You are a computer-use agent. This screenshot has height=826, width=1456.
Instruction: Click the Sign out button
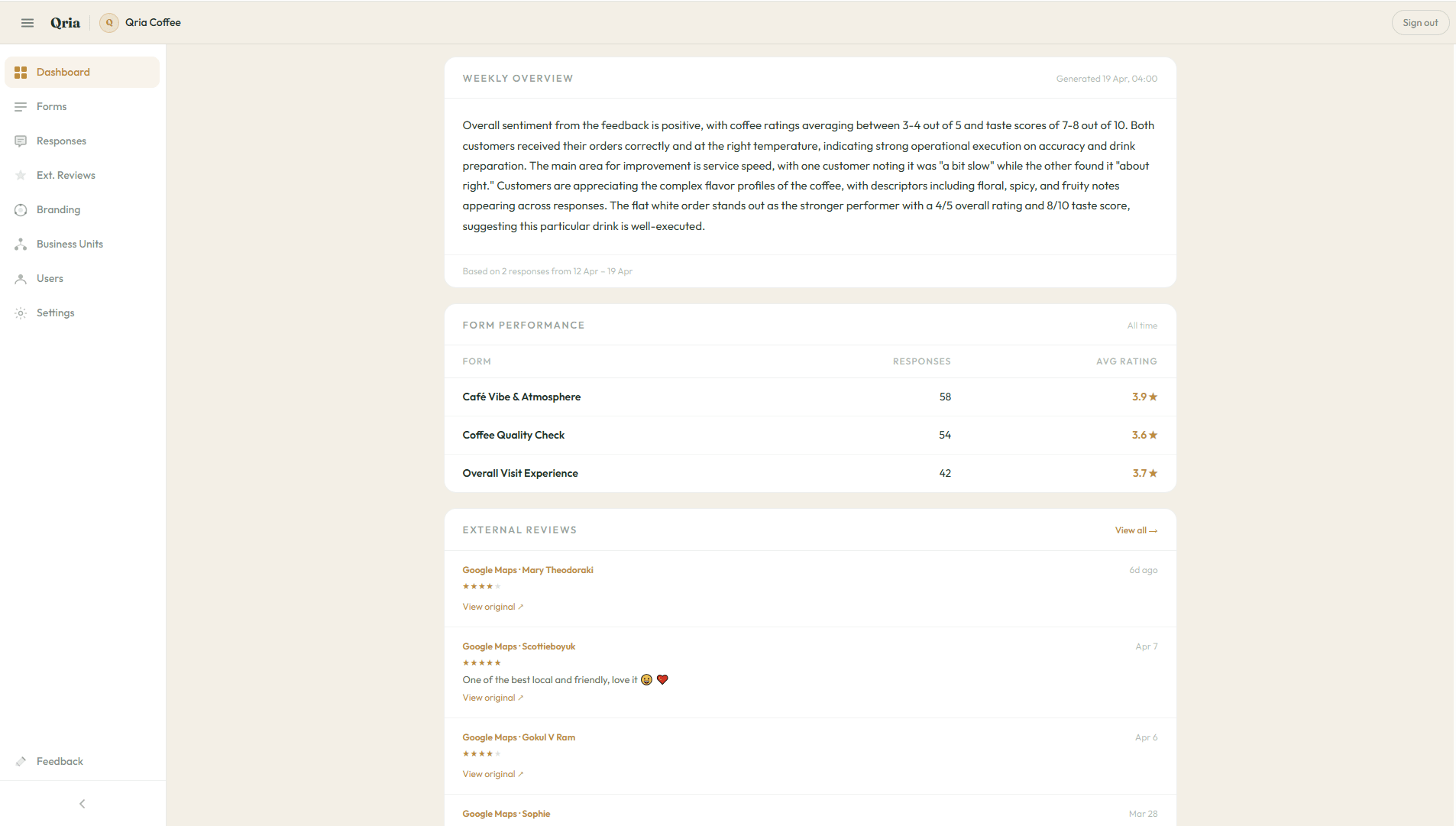(1420, 23)
